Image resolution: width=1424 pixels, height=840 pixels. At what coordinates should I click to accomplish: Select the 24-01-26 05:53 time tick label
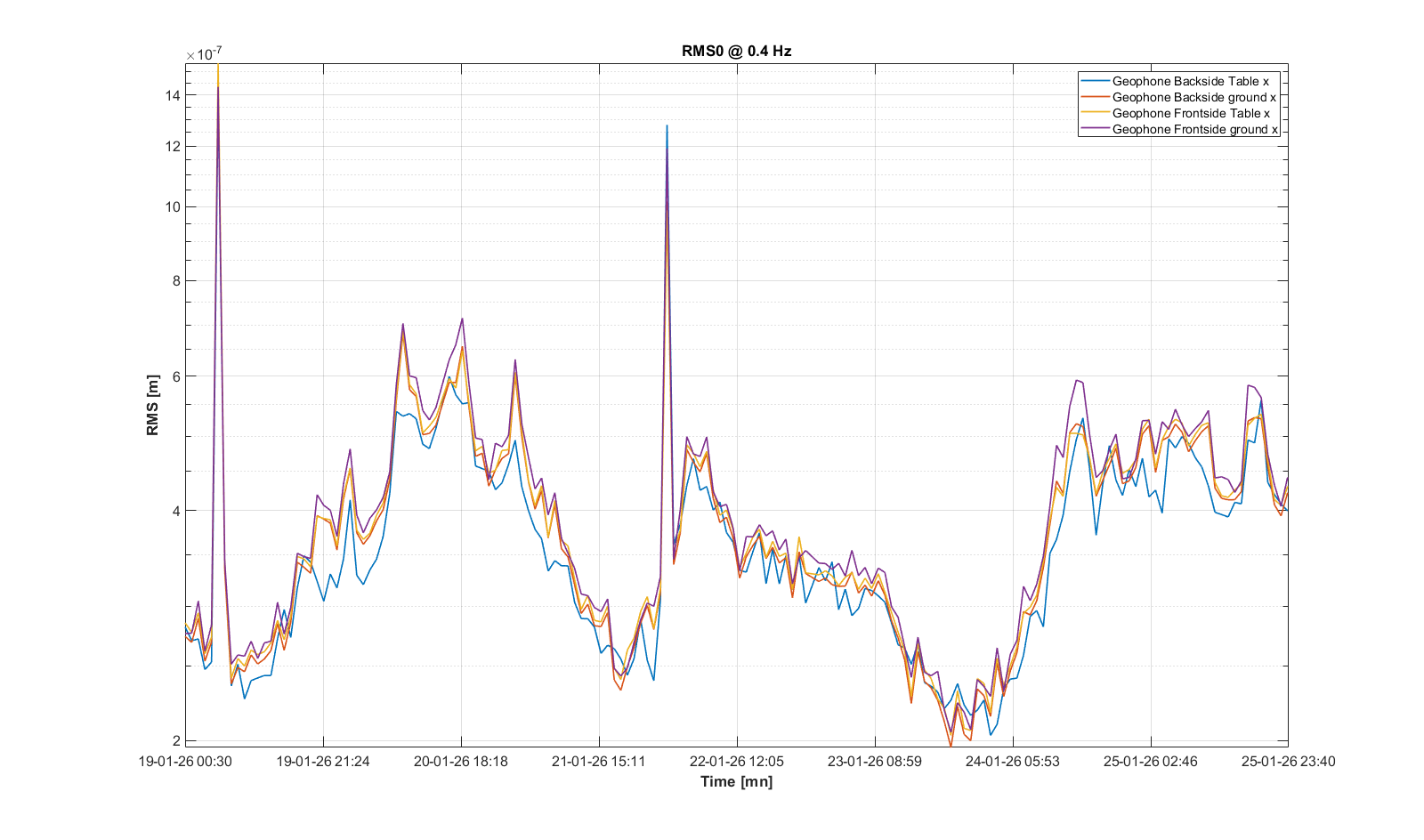[1013, 762]
